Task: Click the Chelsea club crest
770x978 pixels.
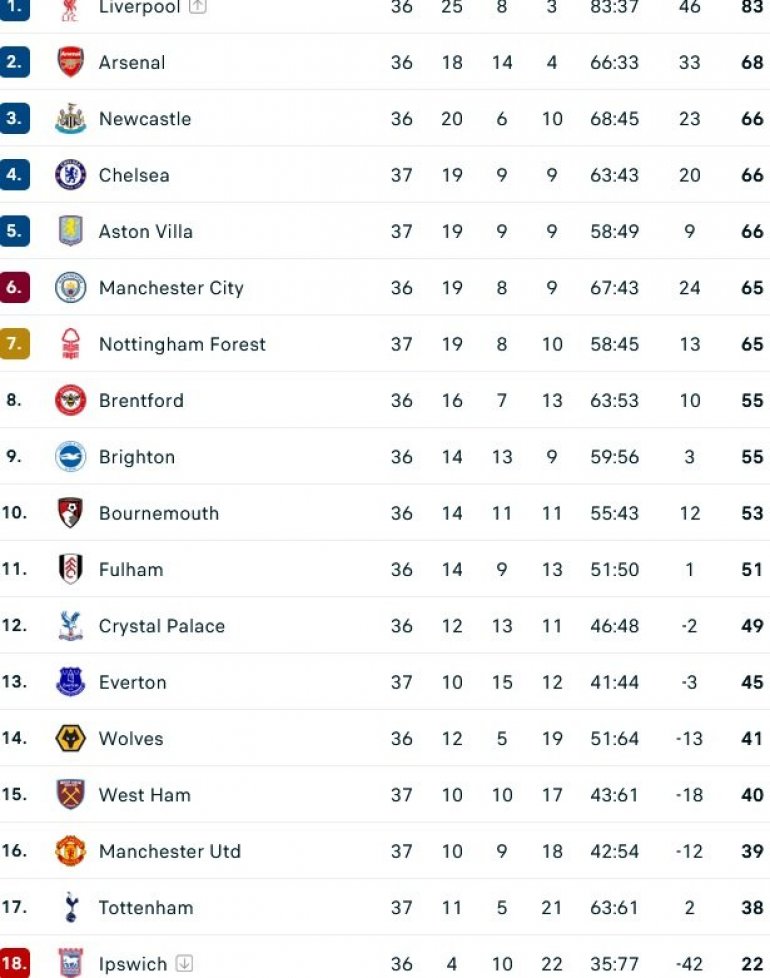Action: click(x=70, y=175)
